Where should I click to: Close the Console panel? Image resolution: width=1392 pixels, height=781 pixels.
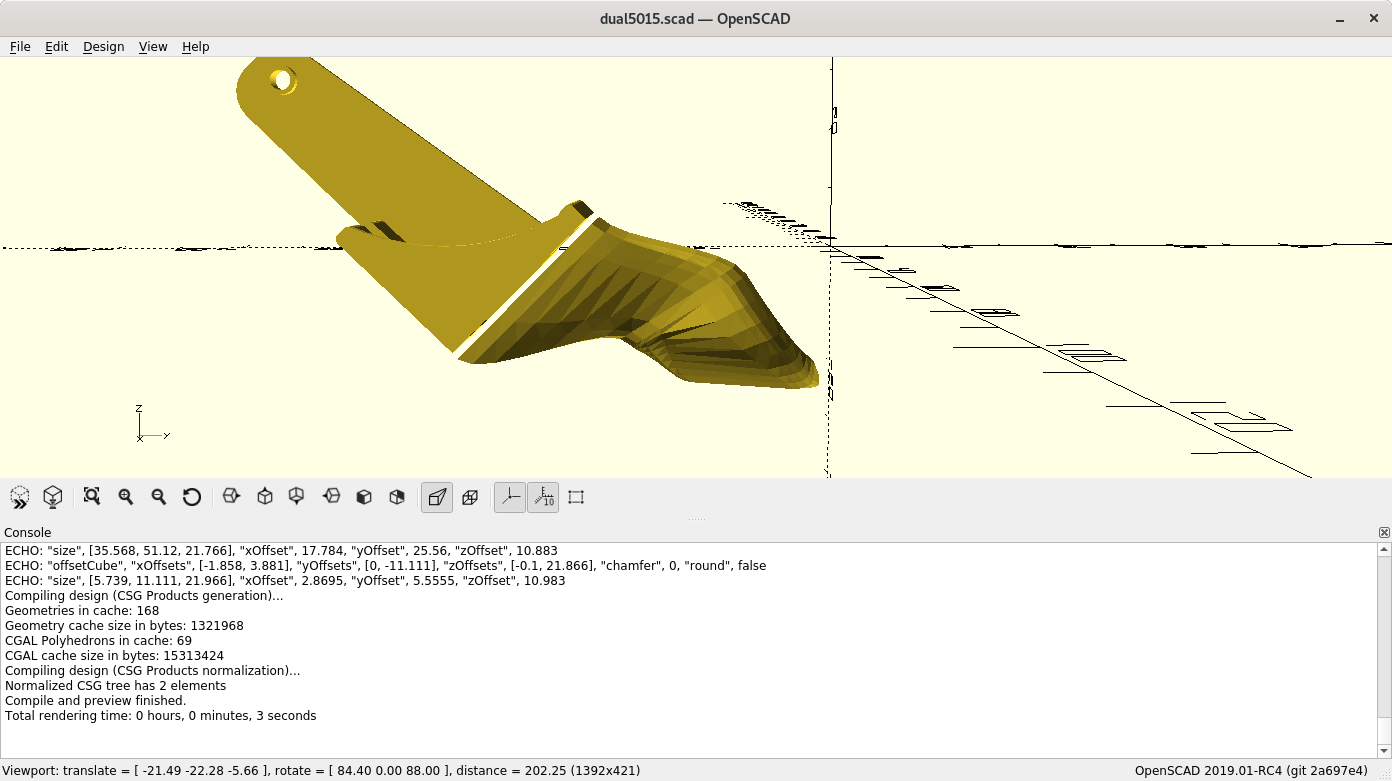1384,533
